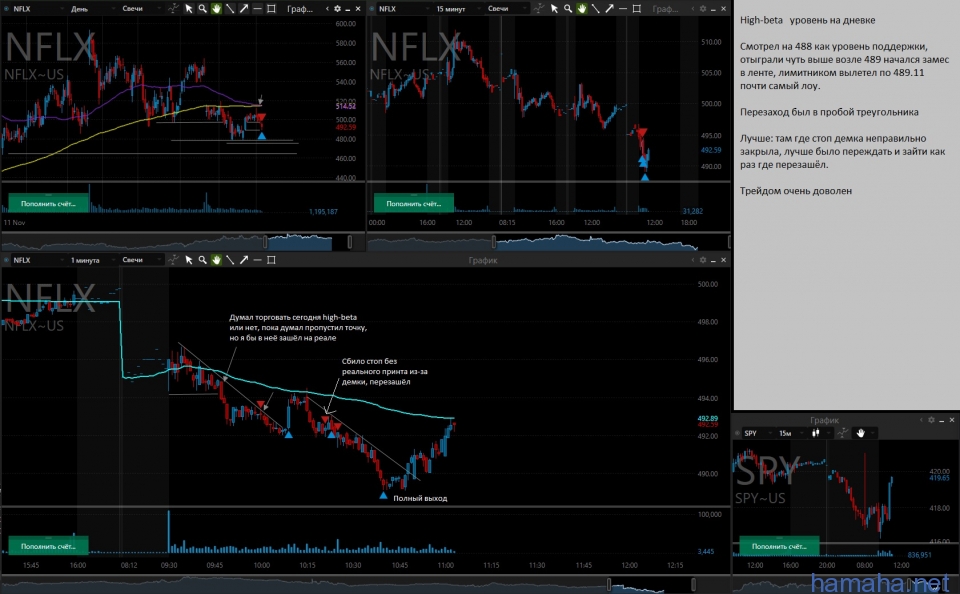Pick trend line tool in 1-minute NFLX chart
960x594 pixels.
230,260
